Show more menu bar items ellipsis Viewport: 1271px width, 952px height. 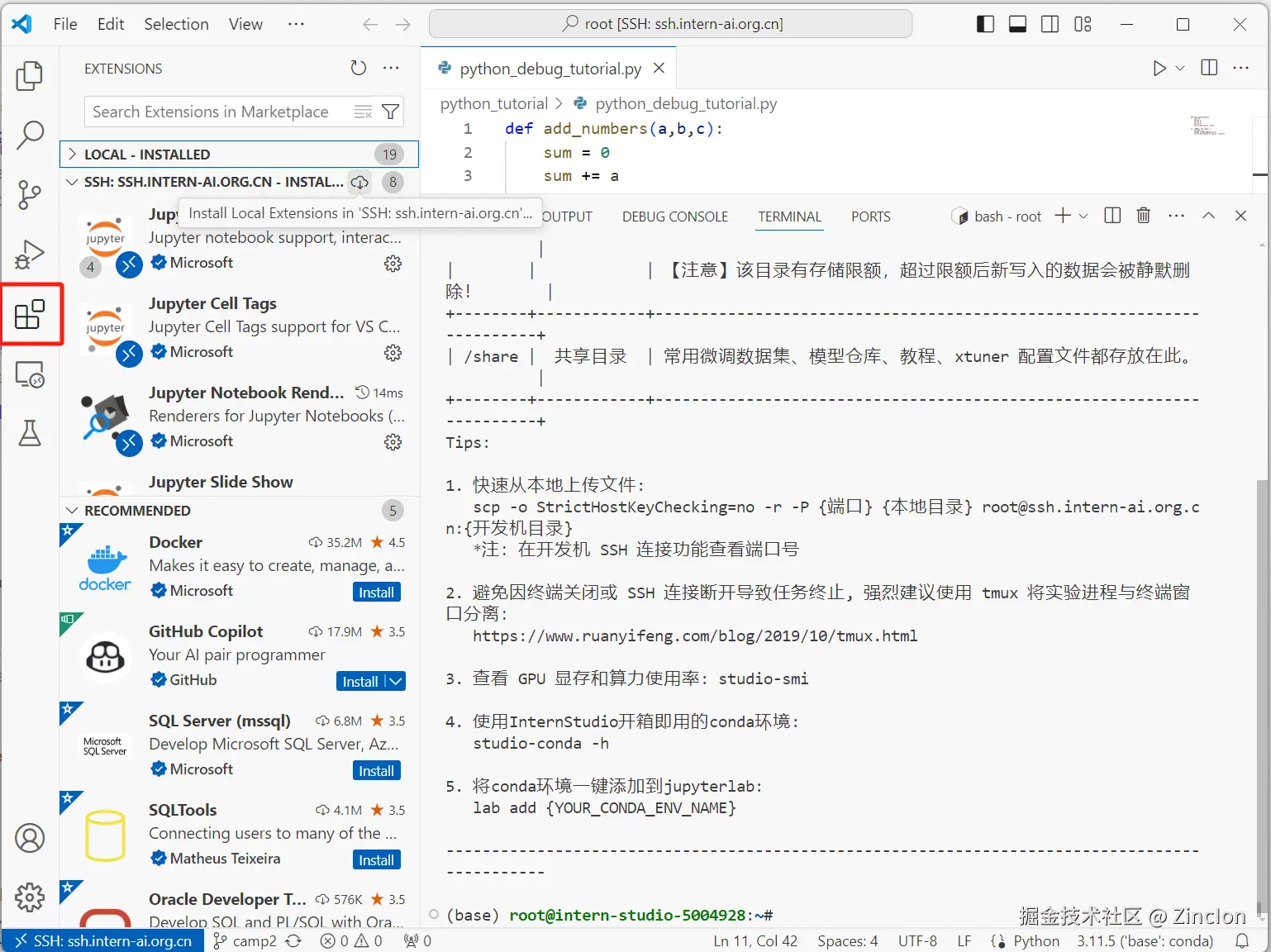(x=296, y=25)
